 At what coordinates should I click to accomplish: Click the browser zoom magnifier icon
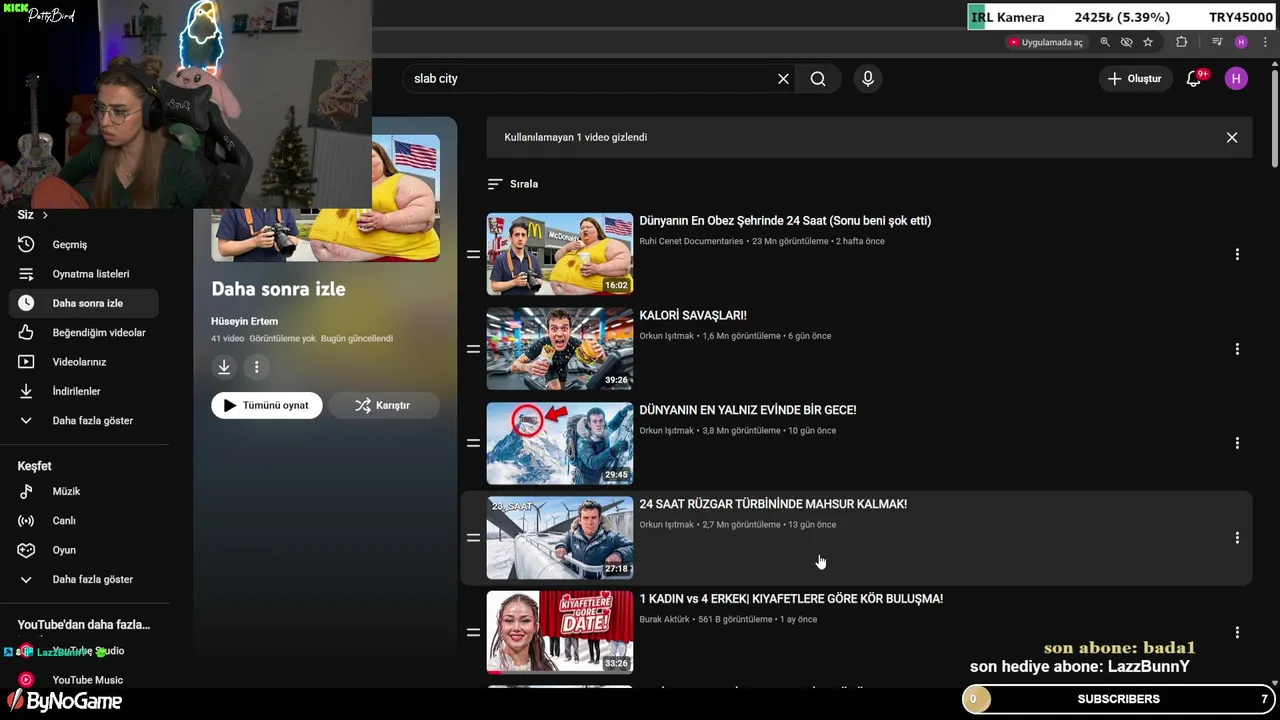pyautogui.click(x=1105, y=42)
